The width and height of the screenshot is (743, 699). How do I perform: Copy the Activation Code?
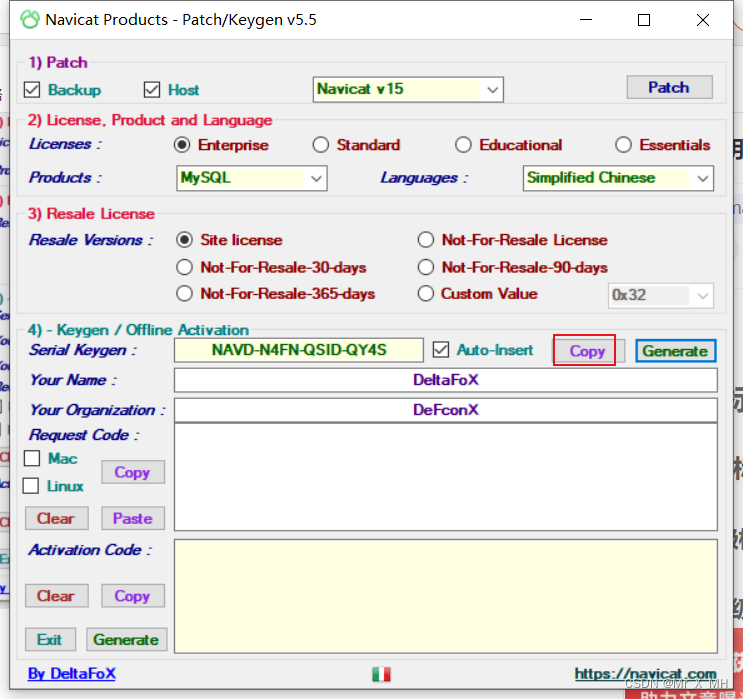pyautogui.click(x=133, y=596)
